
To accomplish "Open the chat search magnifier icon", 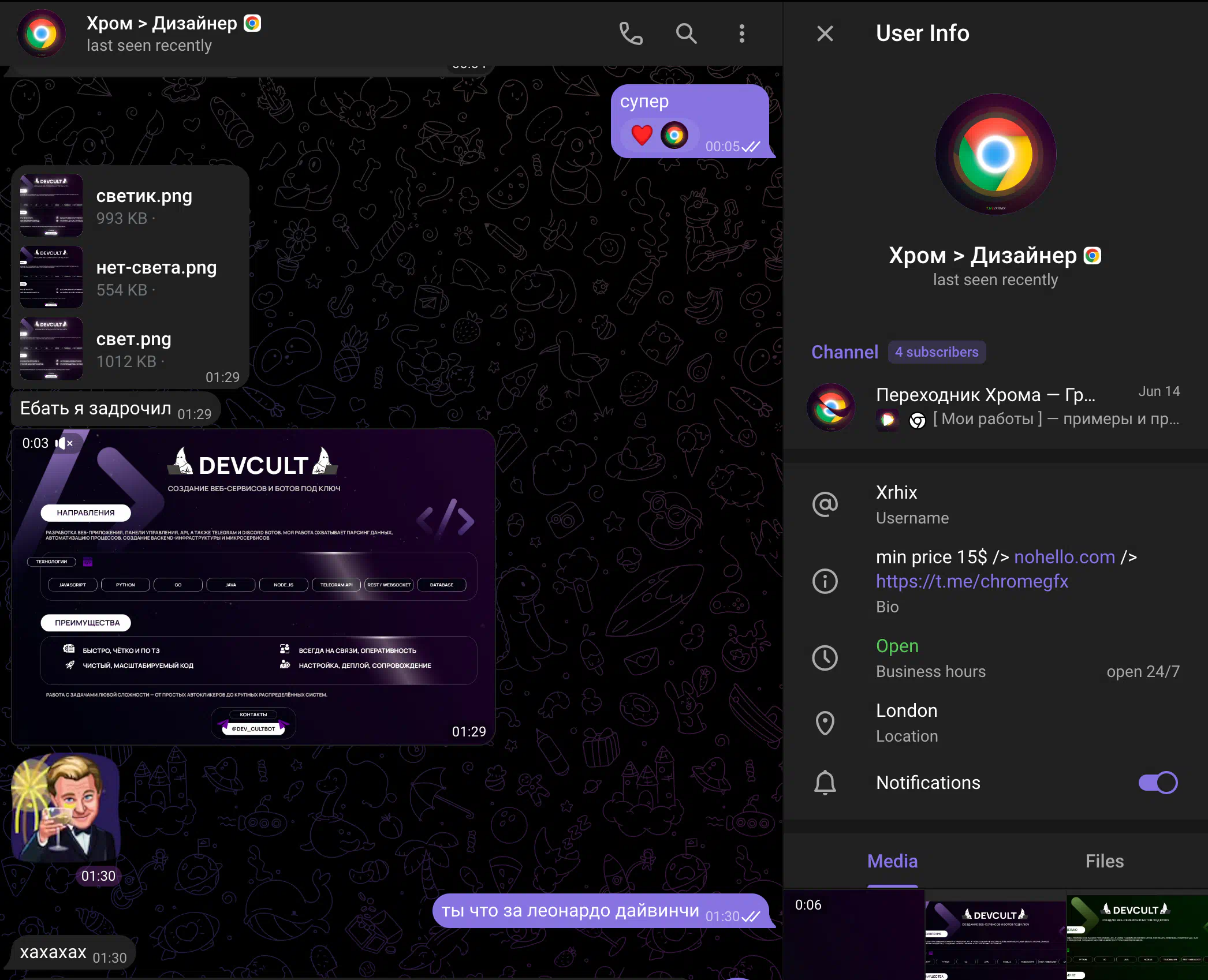I will pyautogui.click(x=686, y=33).
